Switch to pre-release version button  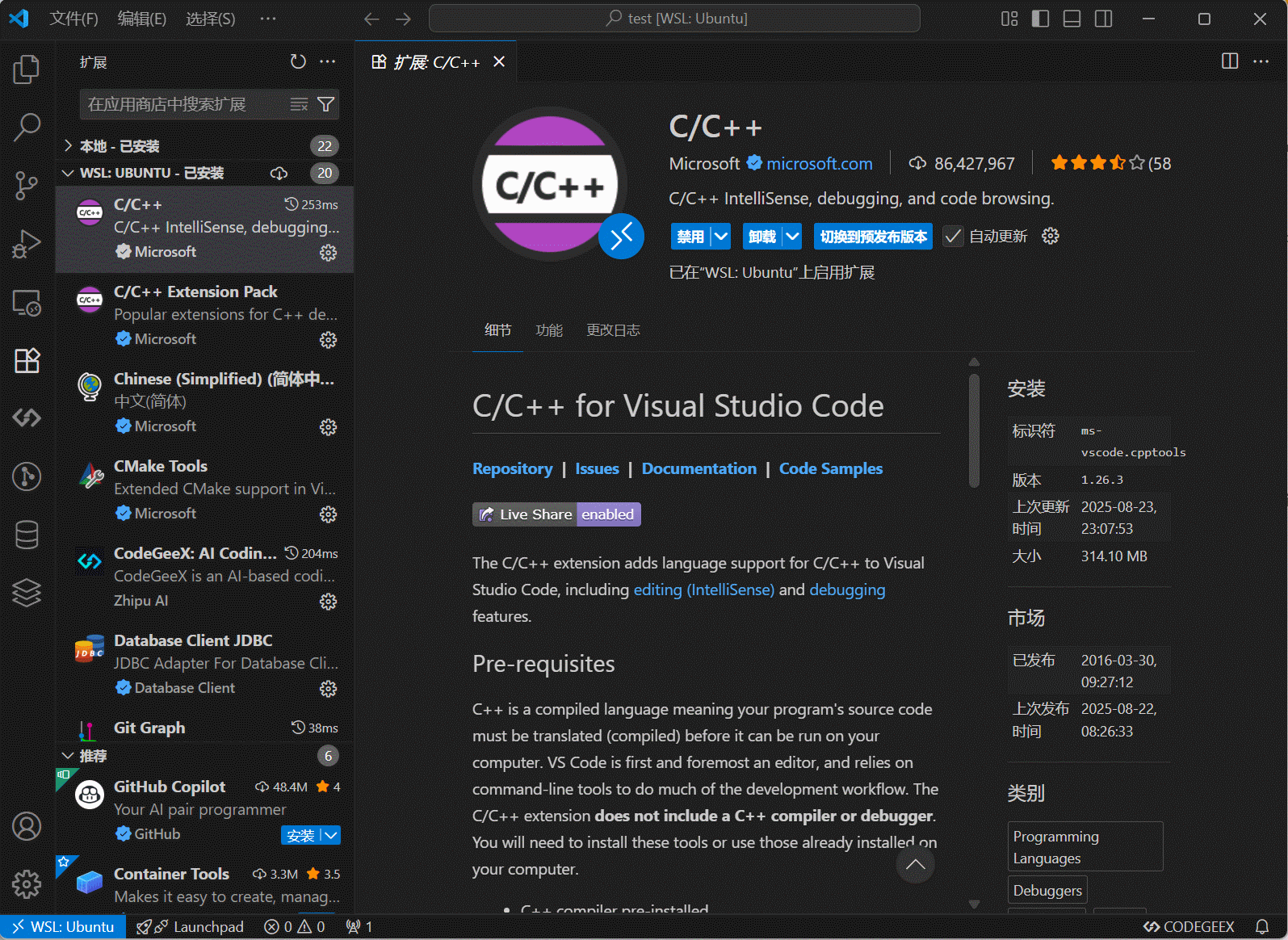(x=874, y=237)
